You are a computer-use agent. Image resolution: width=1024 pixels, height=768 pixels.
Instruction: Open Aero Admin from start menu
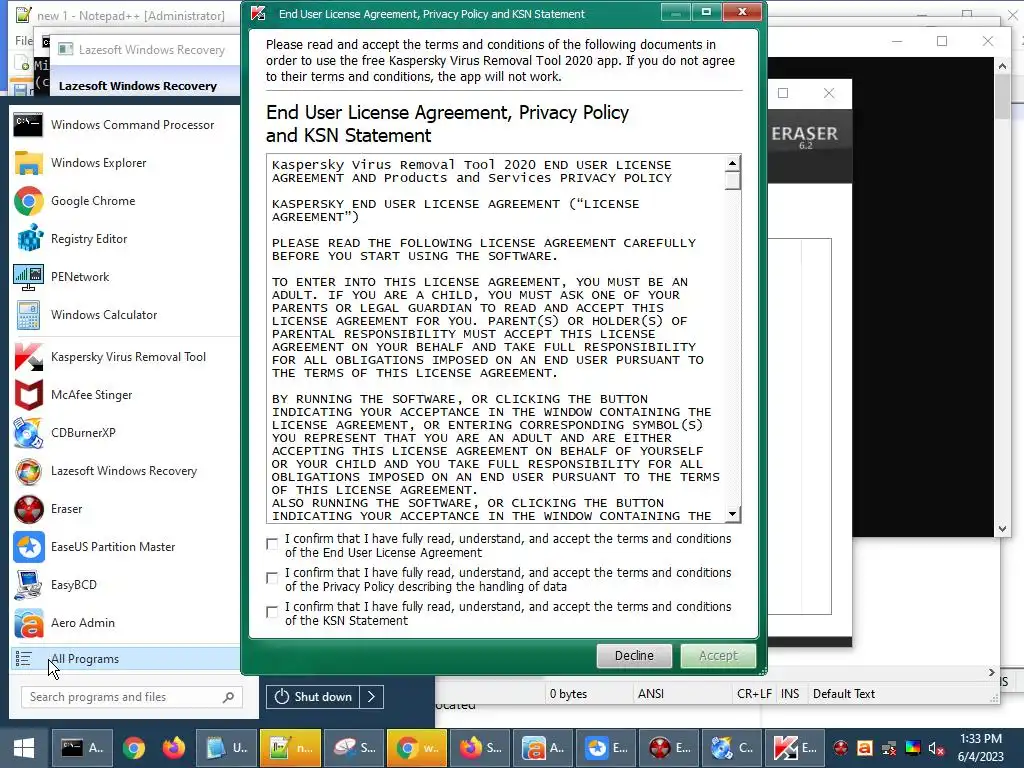point(125,622)
